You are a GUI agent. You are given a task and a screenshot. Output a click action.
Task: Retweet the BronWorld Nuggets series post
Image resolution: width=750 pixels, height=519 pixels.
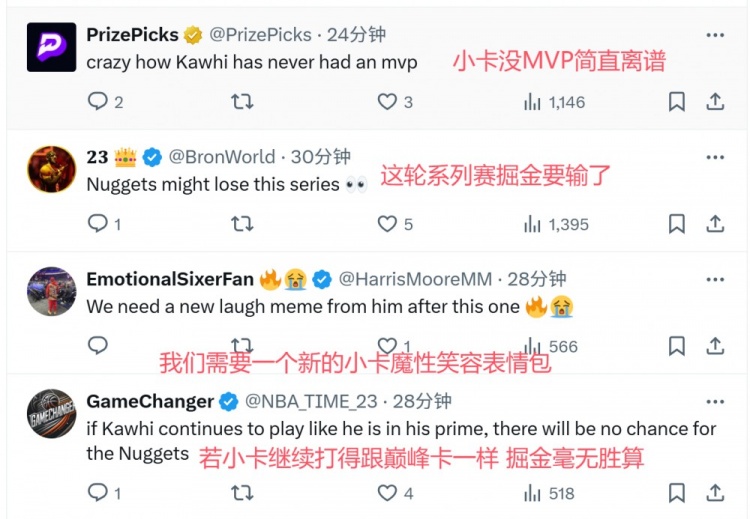pos(242,224)
